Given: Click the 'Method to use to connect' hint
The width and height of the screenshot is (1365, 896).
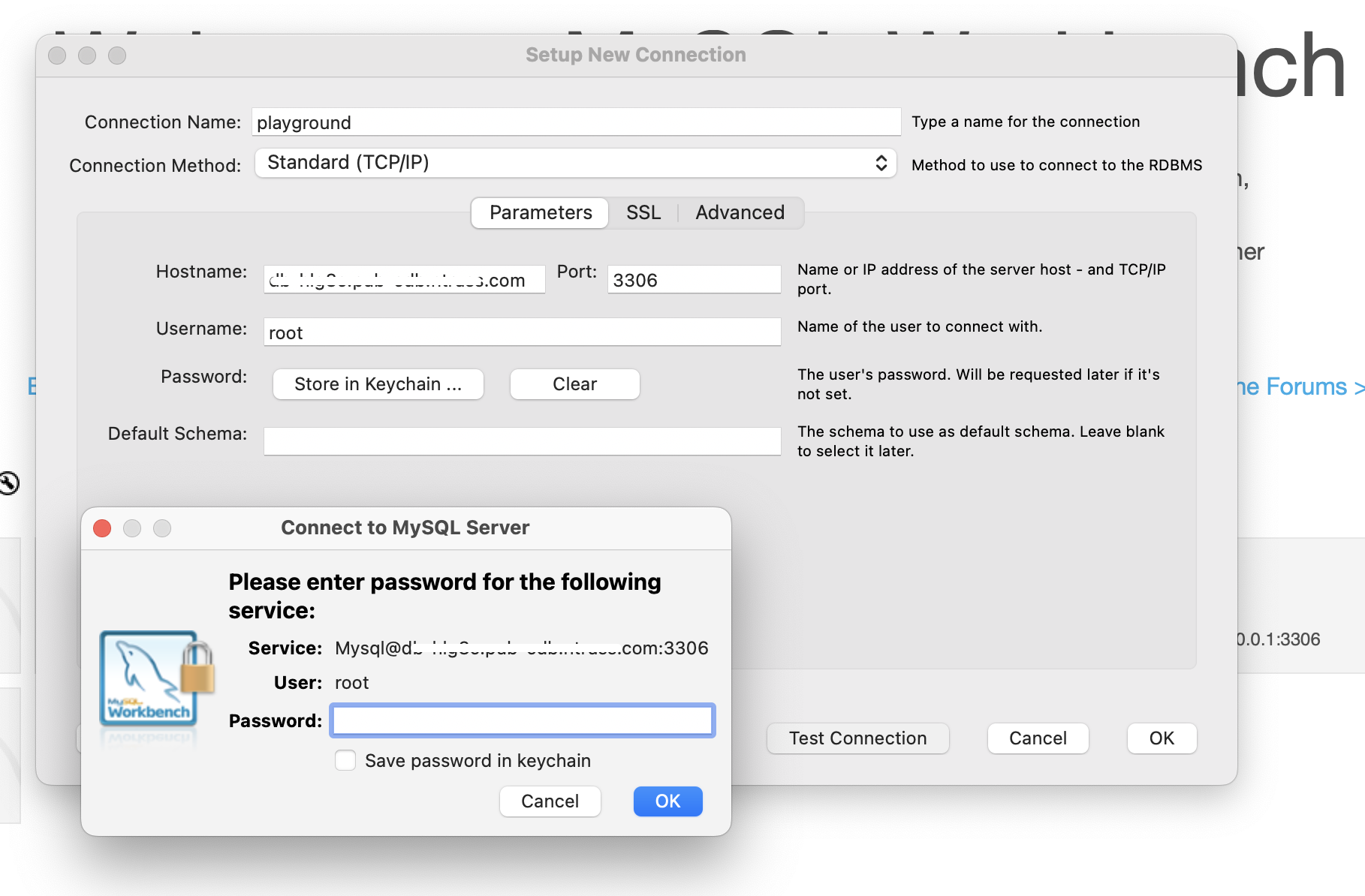Looking at the screenshot, I should (x=1057, y=165).
